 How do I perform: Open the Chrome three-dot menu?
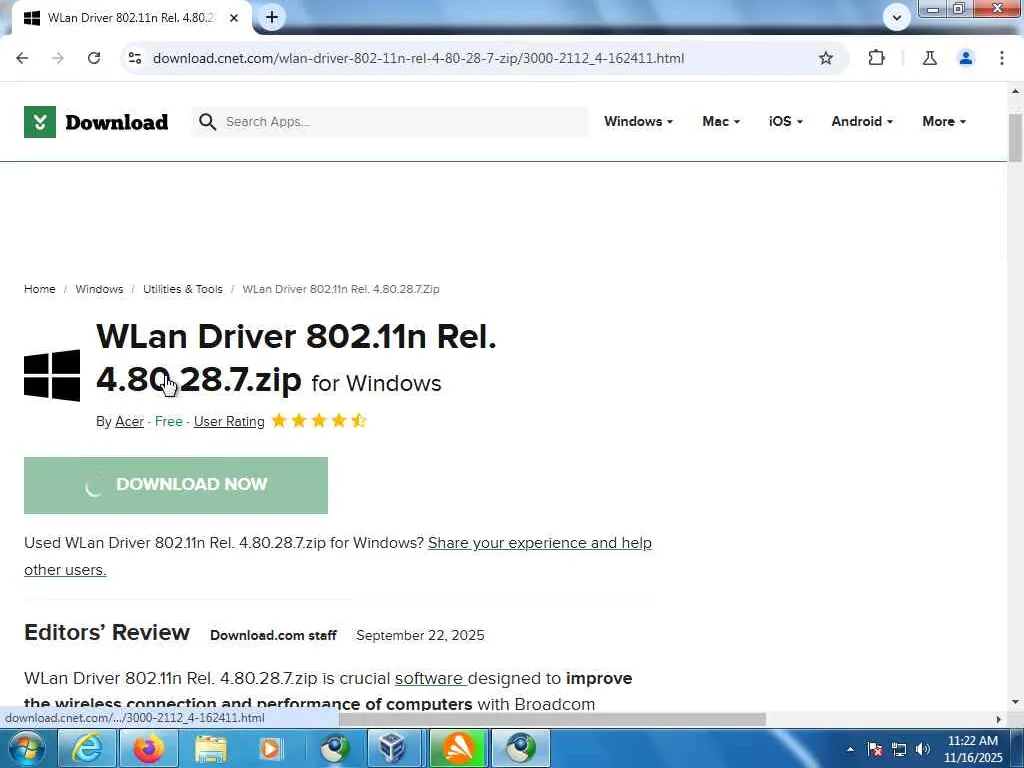[1001, 58]
